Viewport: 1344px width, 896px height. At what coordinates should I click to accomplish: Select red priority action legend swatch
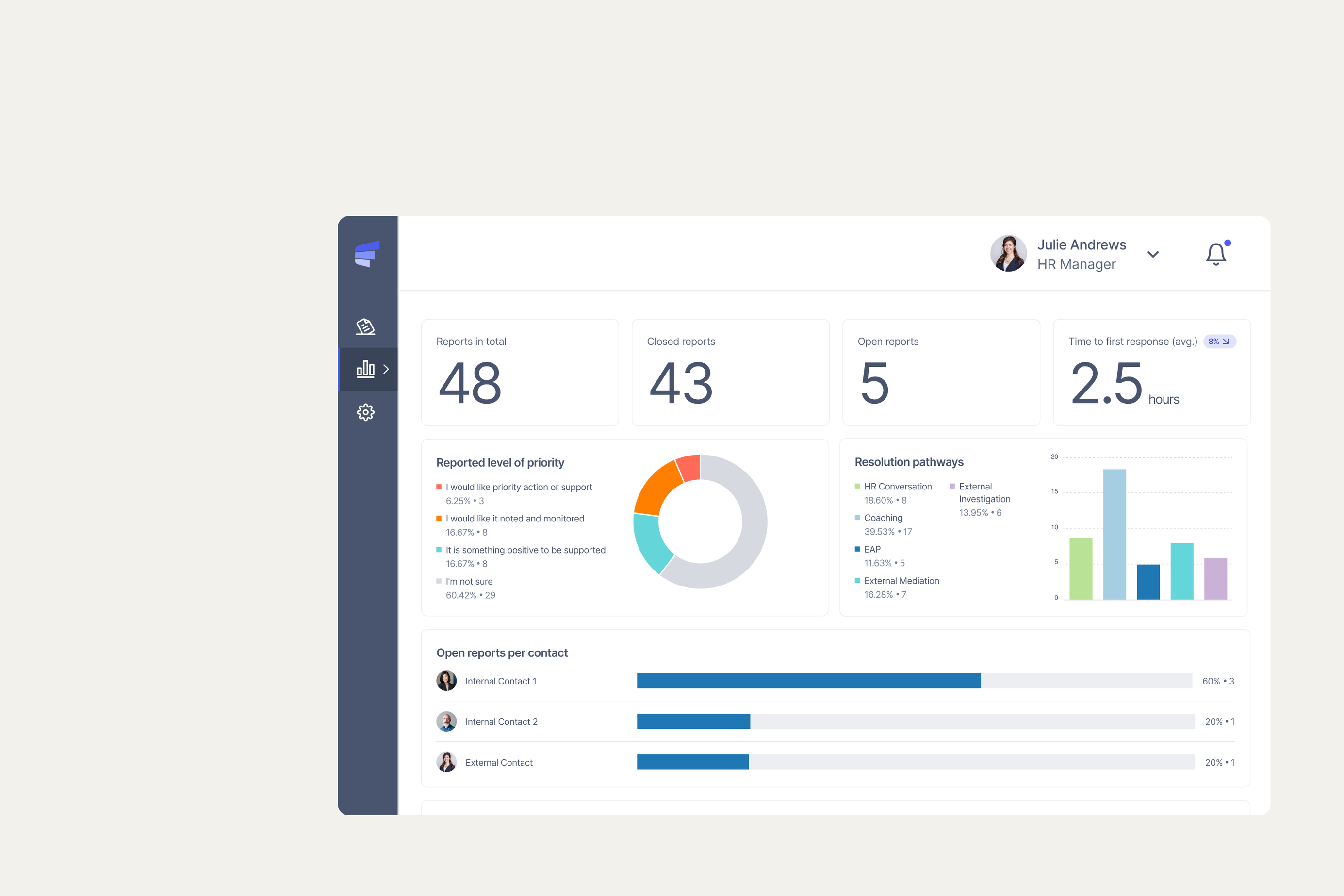pyautogui.click(x=439, y=487)
